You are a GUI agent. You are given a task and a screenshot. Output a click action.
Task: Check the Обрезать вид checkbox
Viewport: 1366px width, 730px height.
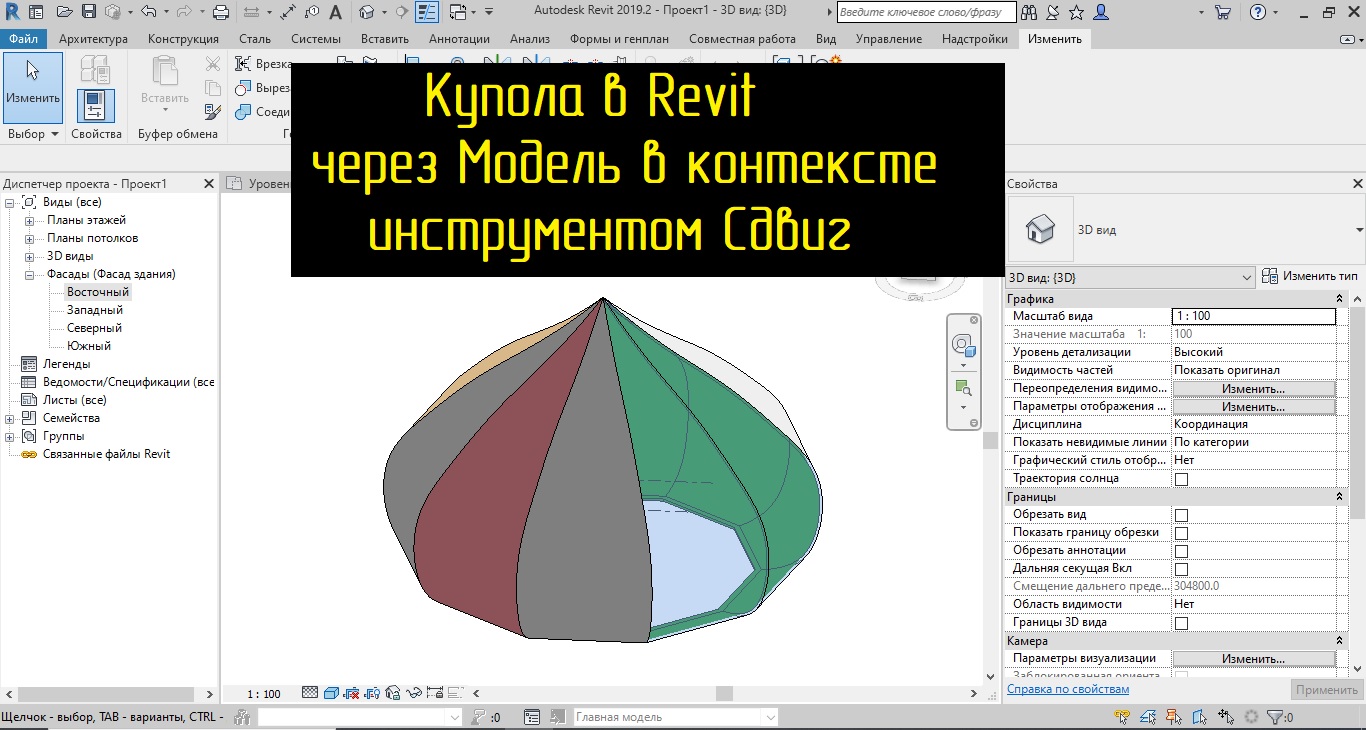point(1181,515)
